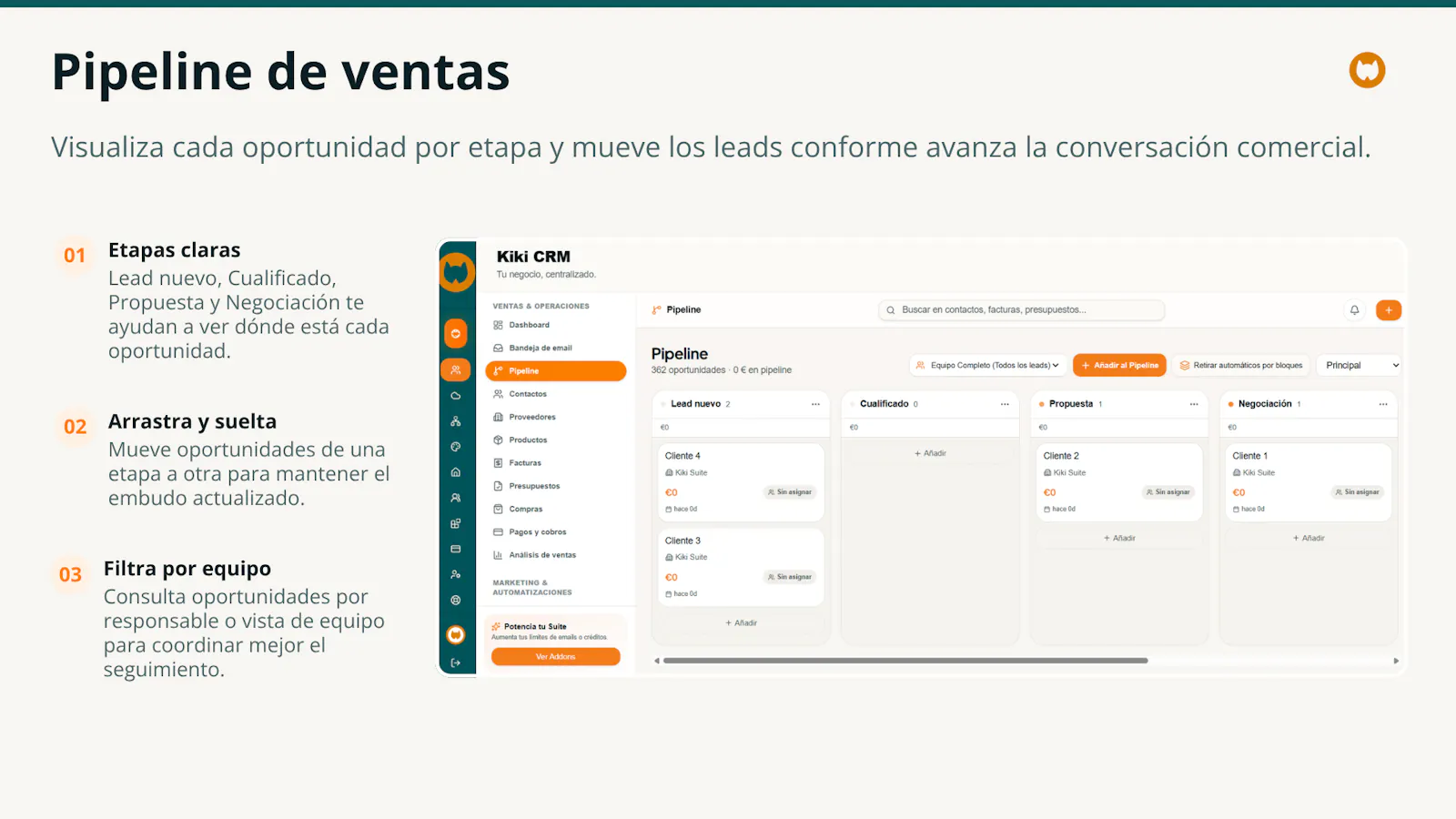The height and width of the screenshot is (819, 1456).
Task: Click Sin asignar on the Cliente 2 card
Action: pos(1168,492)
